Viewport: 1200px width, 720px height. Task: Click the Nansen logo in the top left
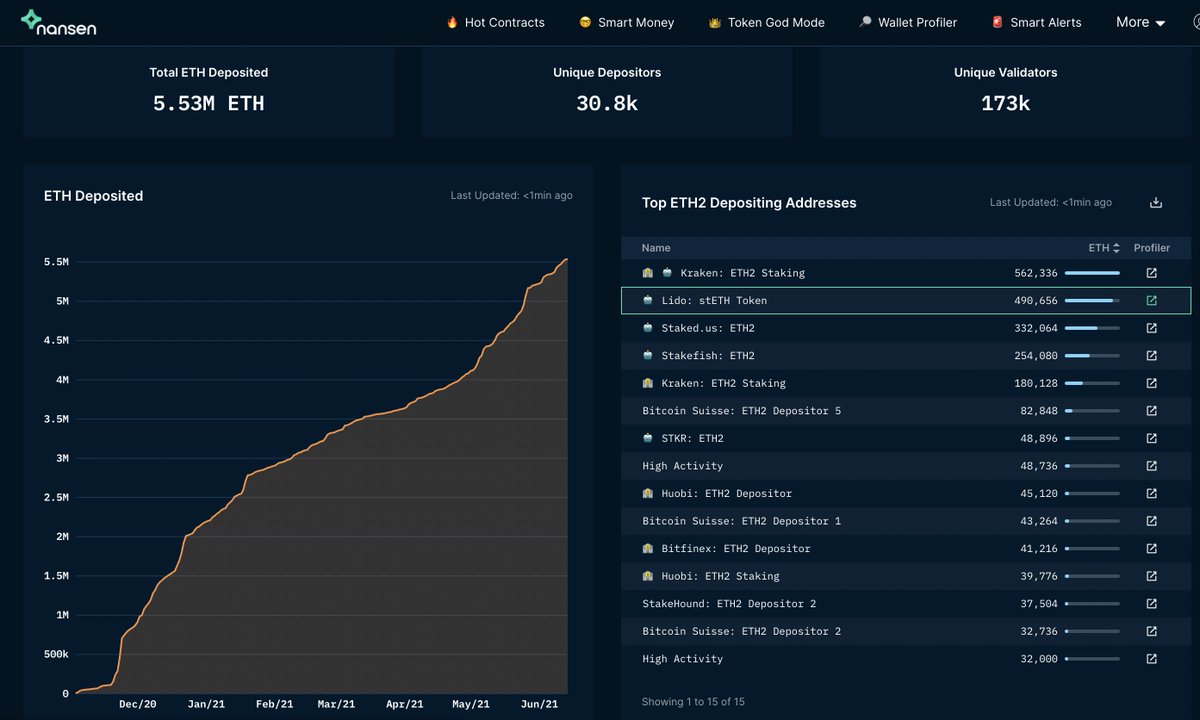point(58,22)
